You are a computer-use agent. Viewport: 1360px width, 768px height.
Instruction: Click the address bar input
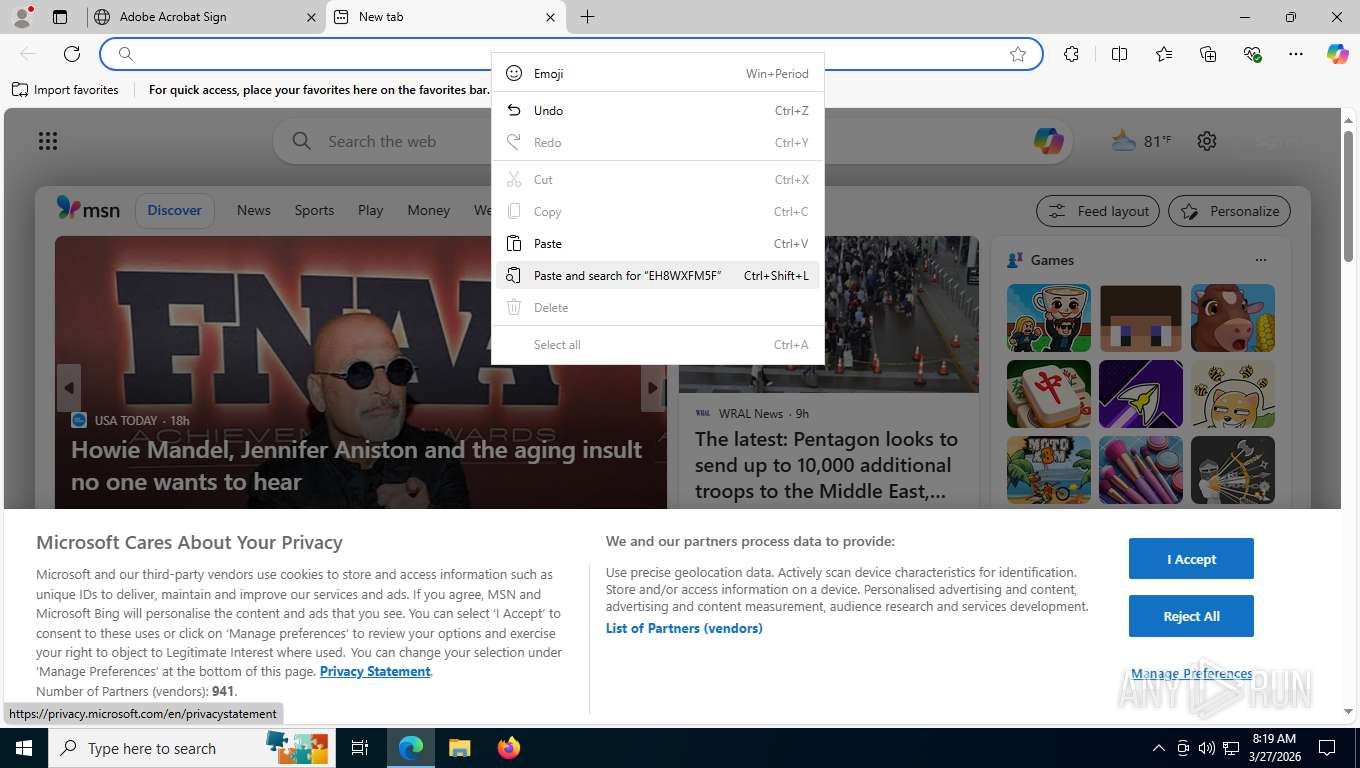point(570,54)
